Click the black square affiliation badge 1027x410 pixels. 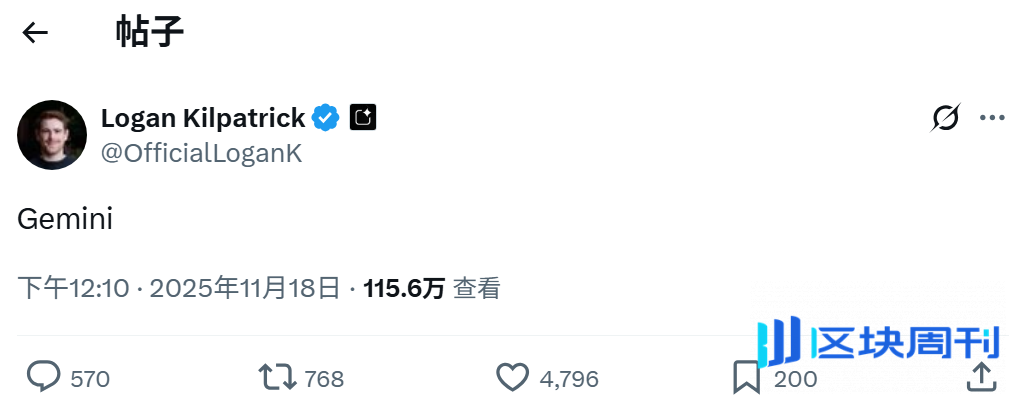click(x=362, y=118)
